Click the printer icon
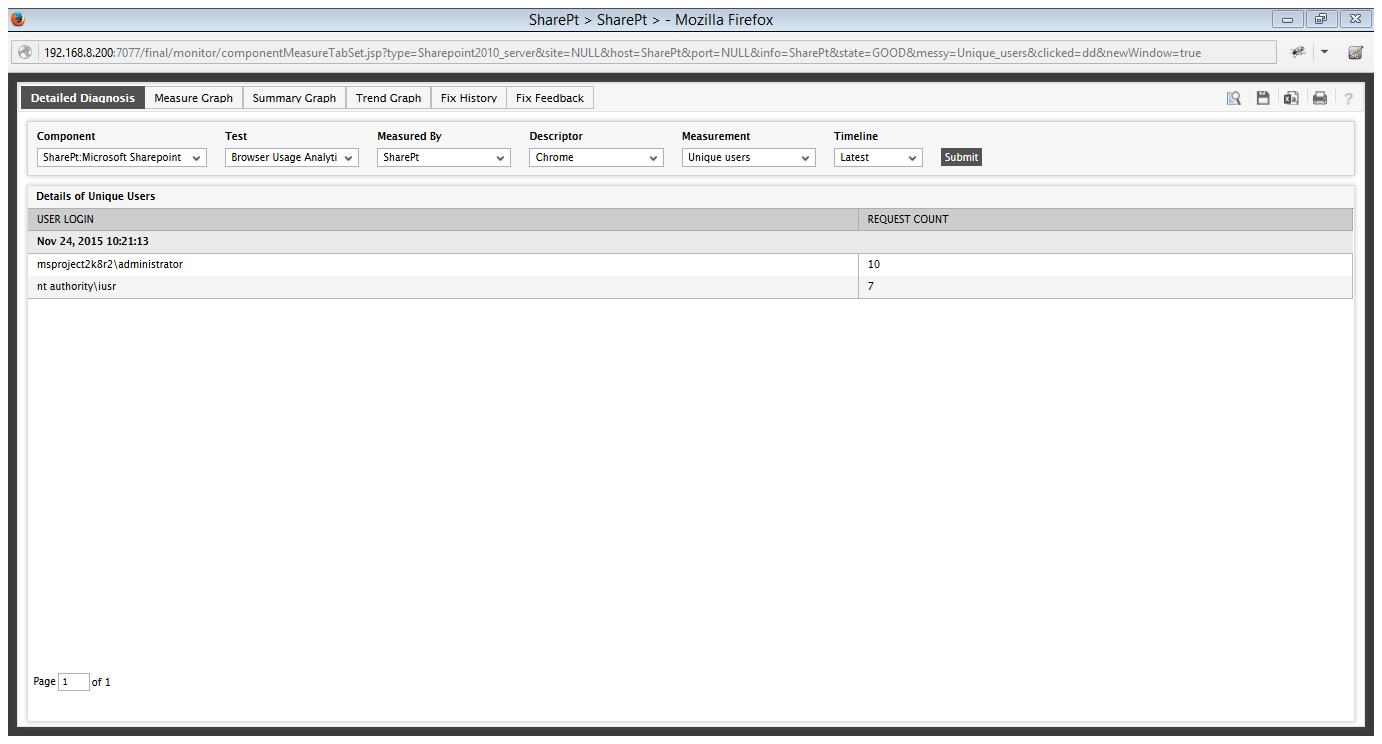 (1320, 98)
